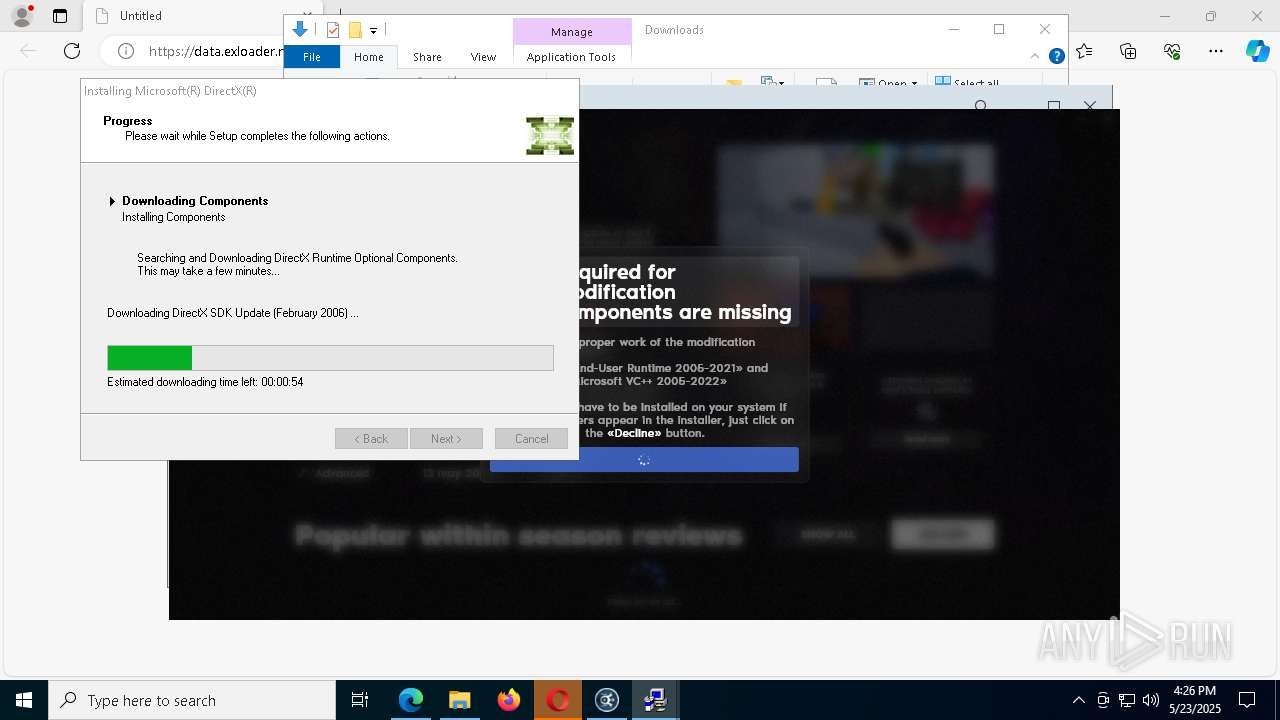Viewport: 1280px width, 720px height.
Task: Switch to the Share ribbon tab
Action: click(427, 57)
